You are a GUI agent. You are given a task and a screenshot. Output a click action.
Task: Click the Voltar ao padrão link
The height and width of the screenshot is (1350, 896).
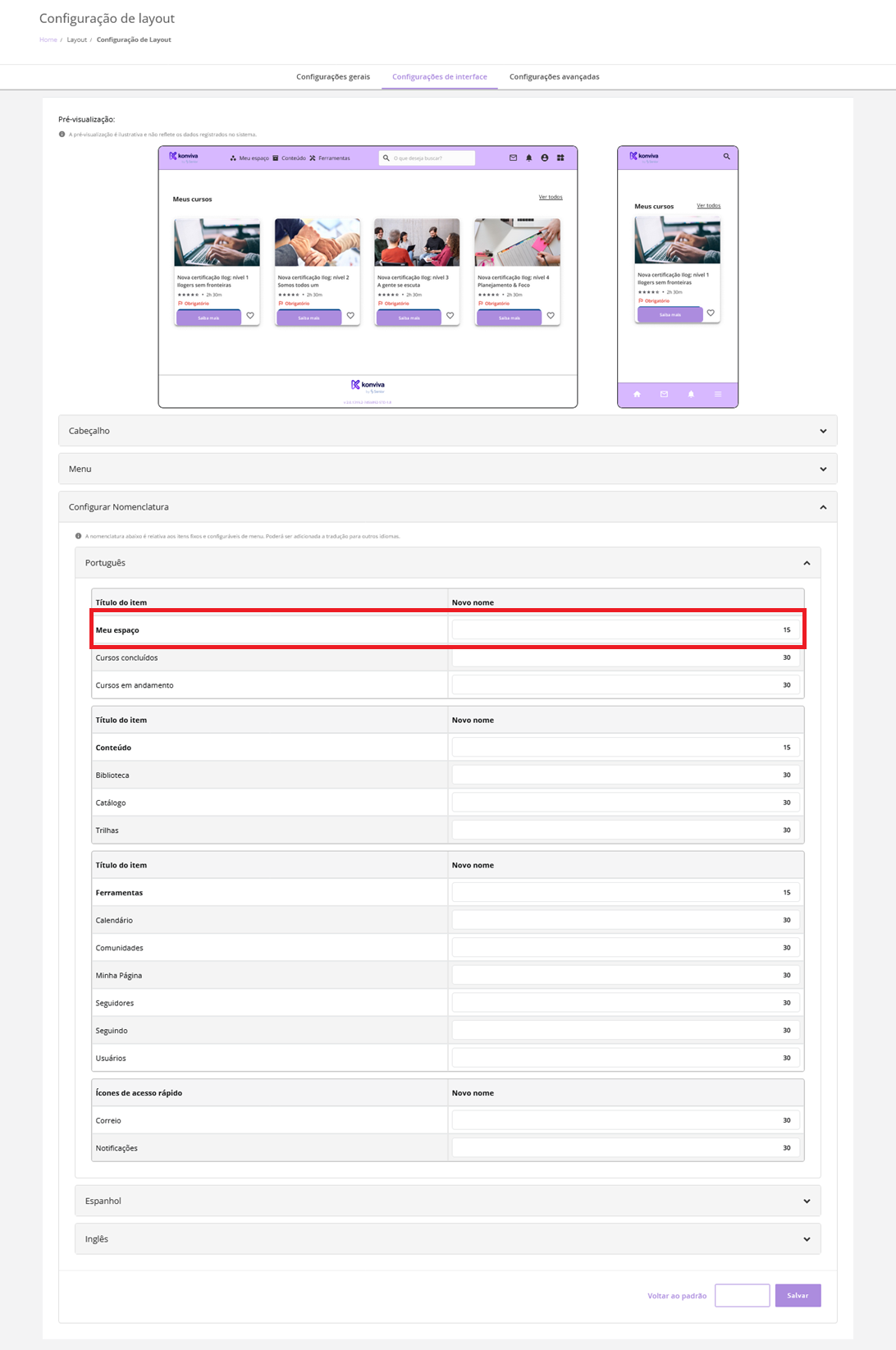coord(676,1296)
